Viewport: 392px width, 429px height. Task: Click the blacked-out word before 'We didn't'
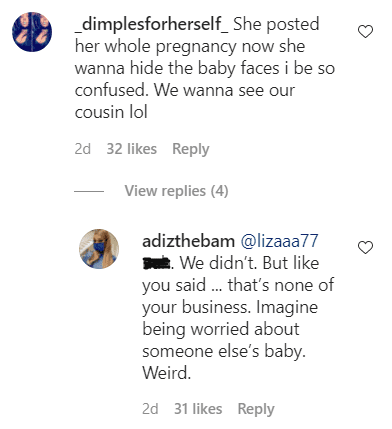(156, 264)
